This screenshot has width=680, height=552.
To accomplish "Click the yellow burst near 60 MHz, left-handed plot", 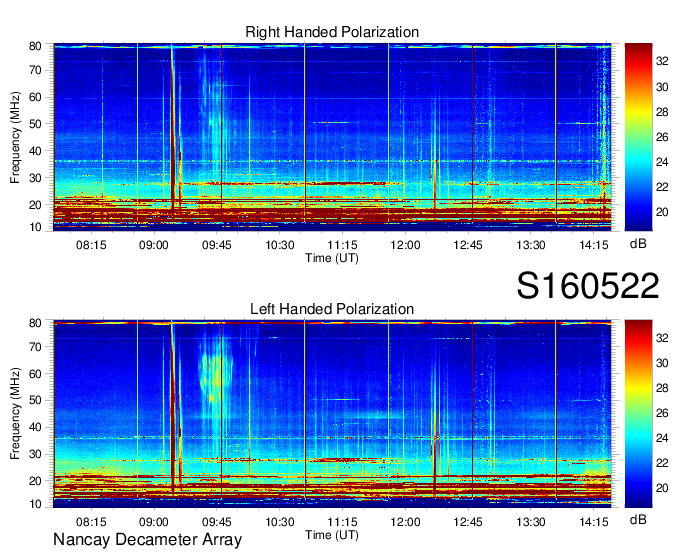I will 215,375.
